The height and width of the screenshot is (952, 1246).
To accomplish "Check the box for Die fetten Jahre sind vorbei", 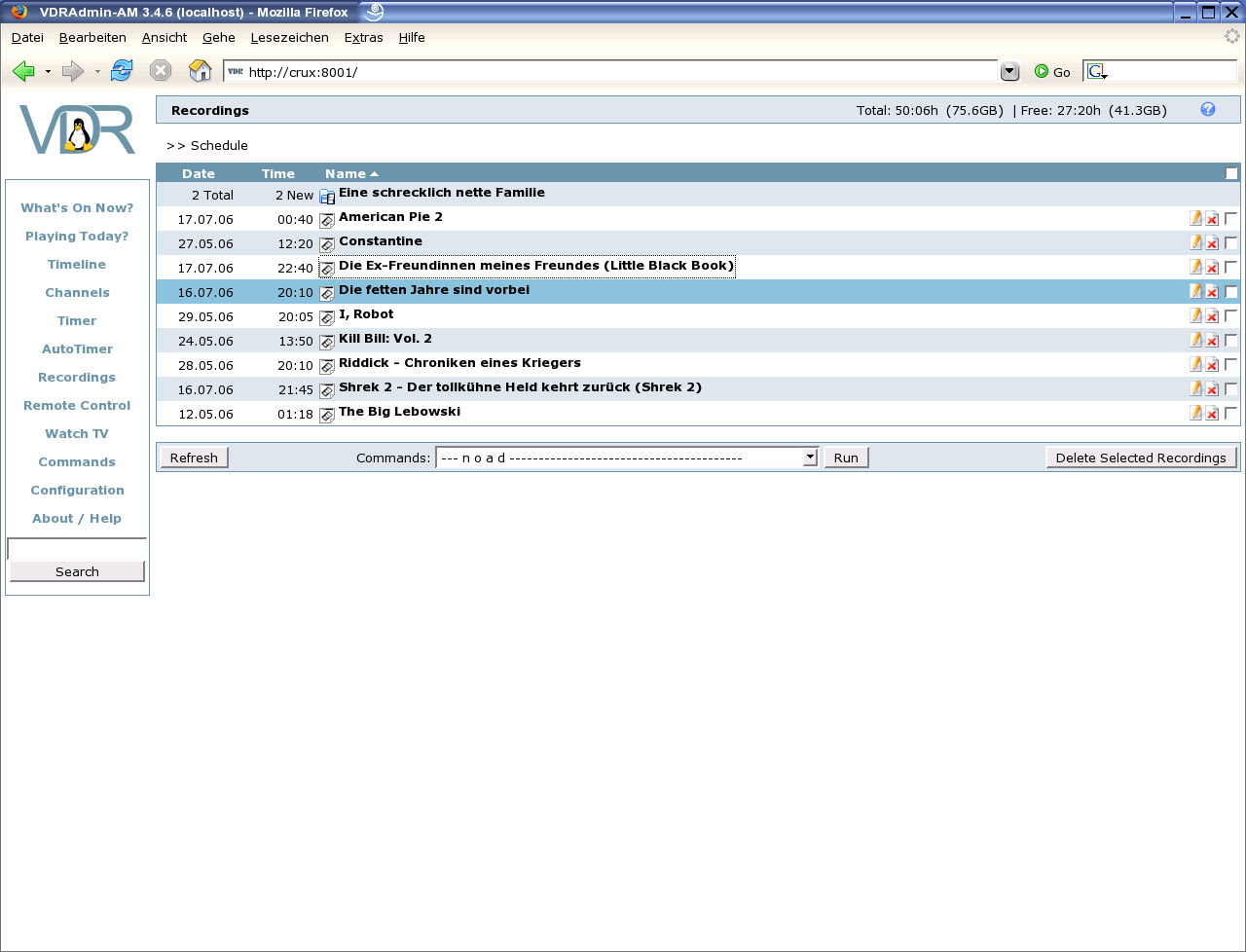I will [x=1230, y=291].
